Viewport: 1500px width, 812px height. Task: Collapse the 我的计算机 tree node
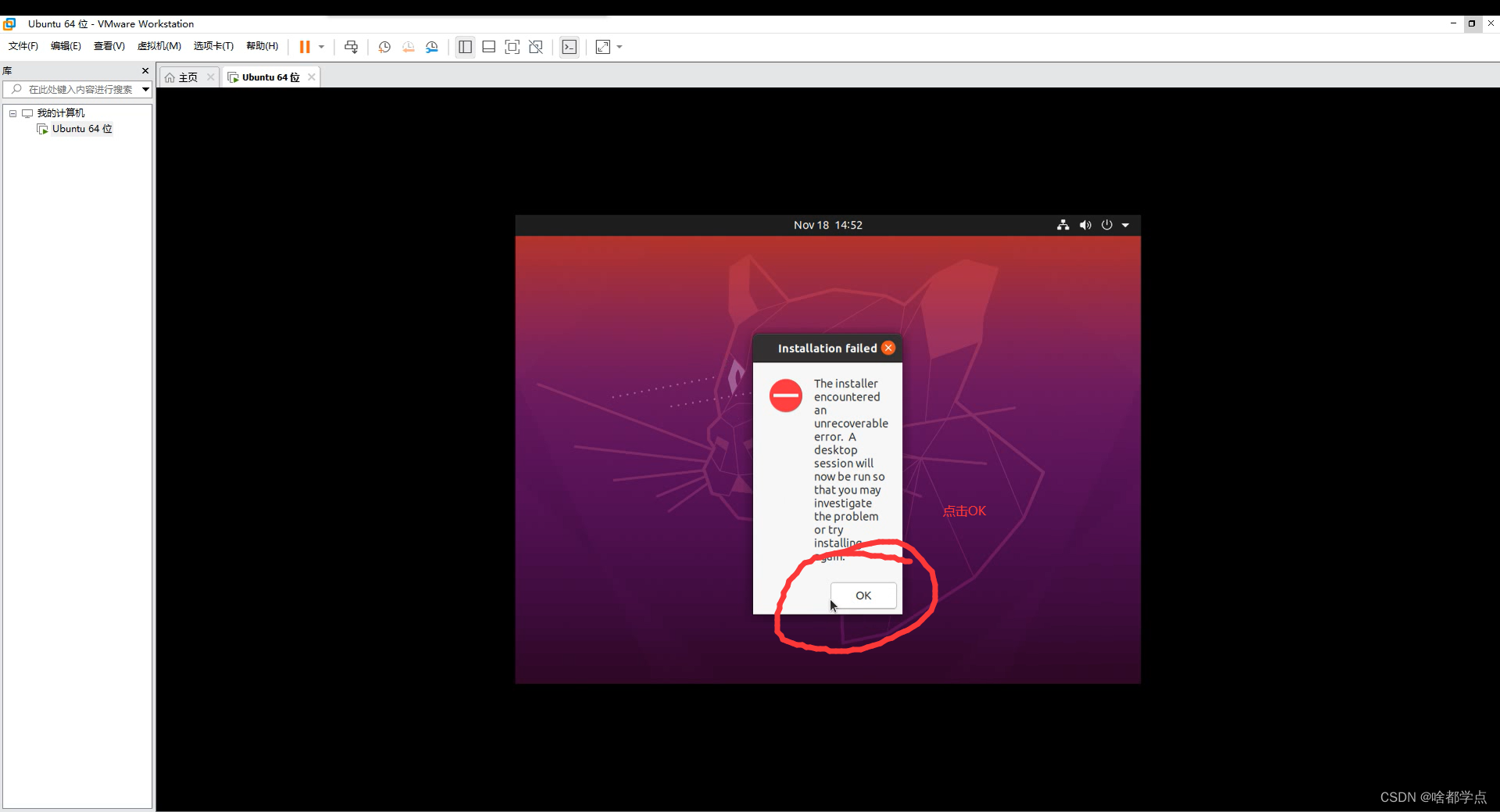13,113
